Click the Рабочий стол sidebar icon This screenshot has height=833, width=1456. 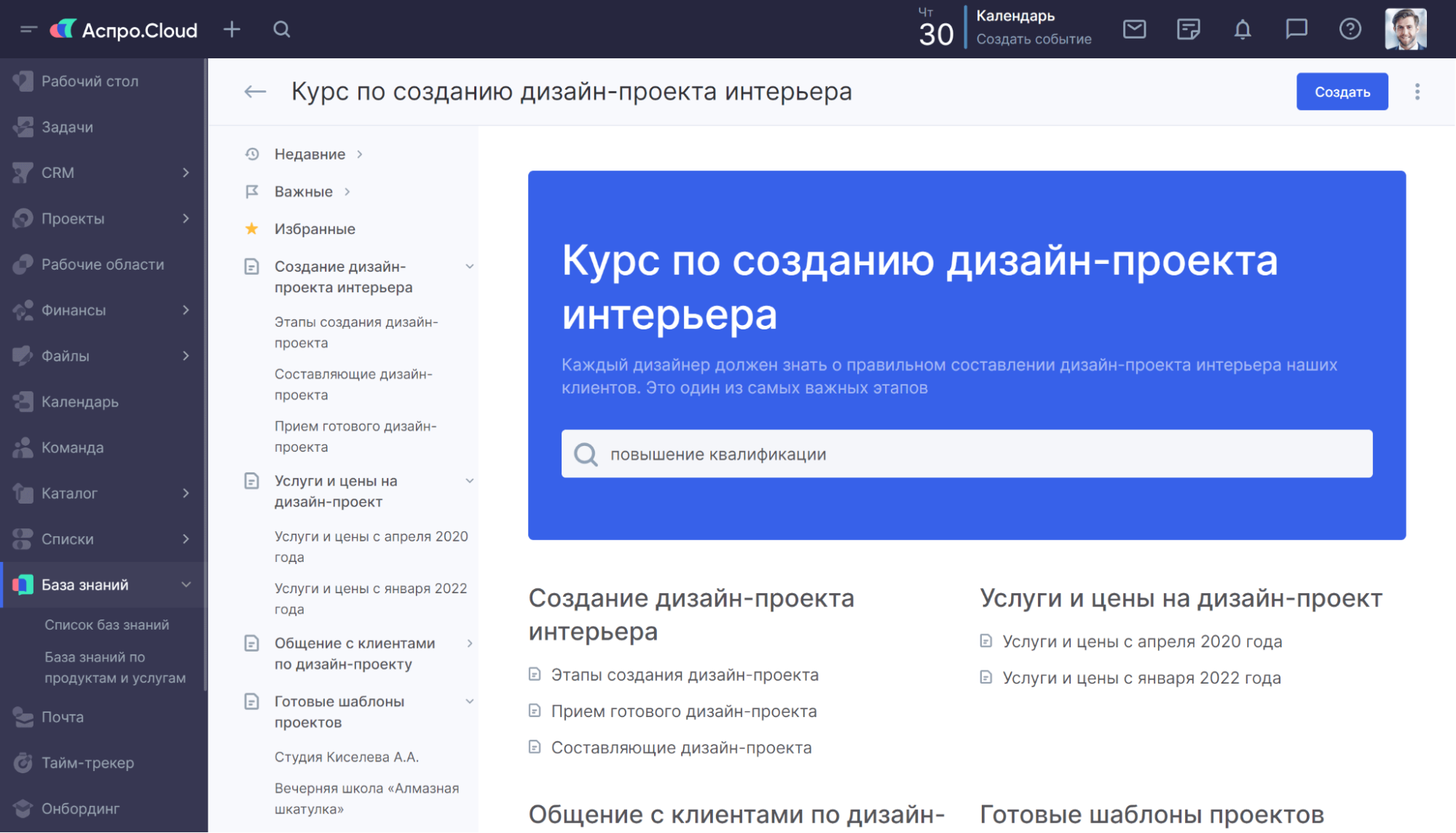point(23,81)
